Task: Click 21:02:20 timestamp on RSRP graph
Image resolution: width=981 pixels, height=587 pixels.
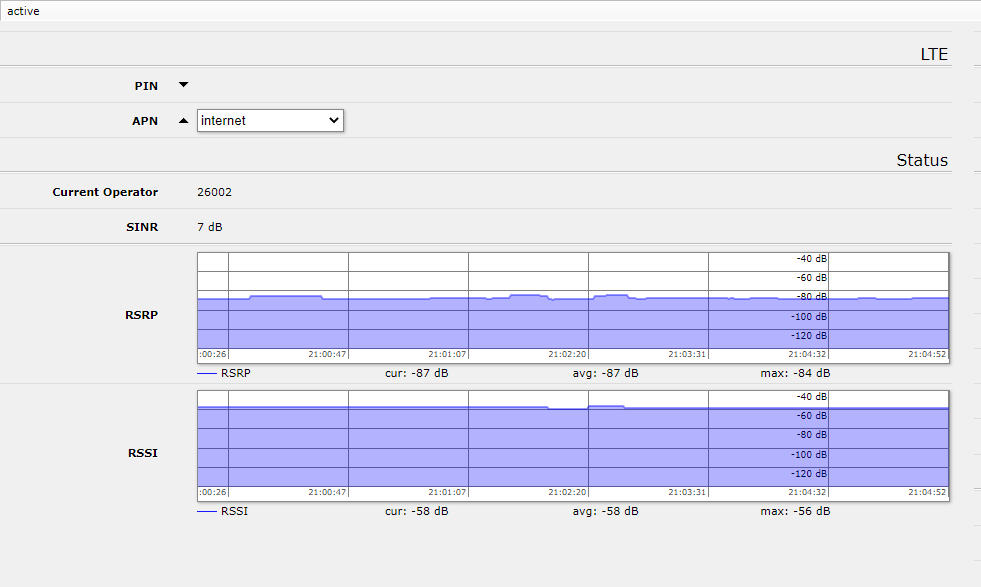Action: 566,354
